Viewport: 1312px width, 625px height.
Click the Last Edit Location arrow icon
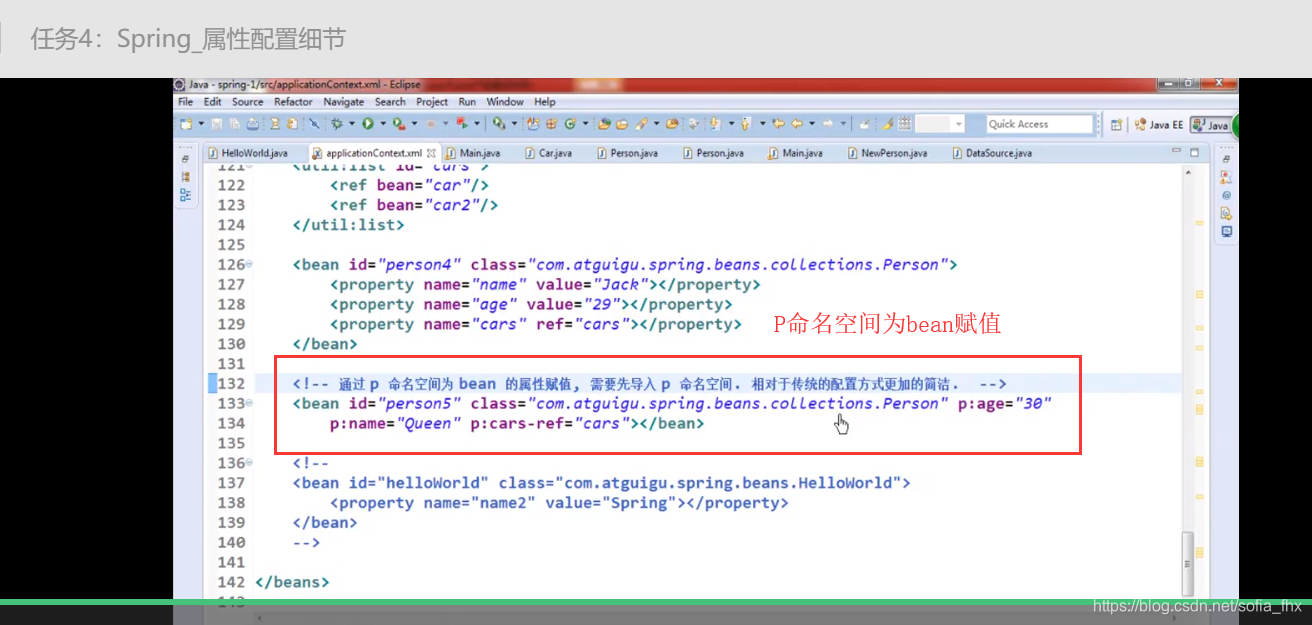coord(779,124)
